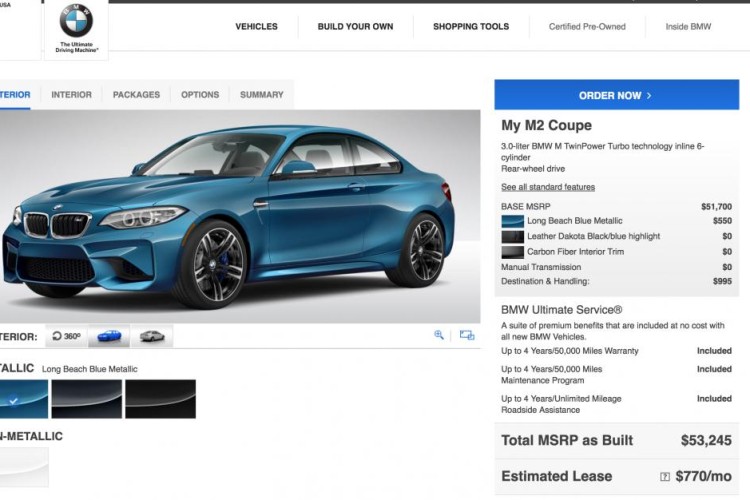This screenshot has height=500, width=750.
Task: Click the main M2 Coupe car image
Action: 240,216
